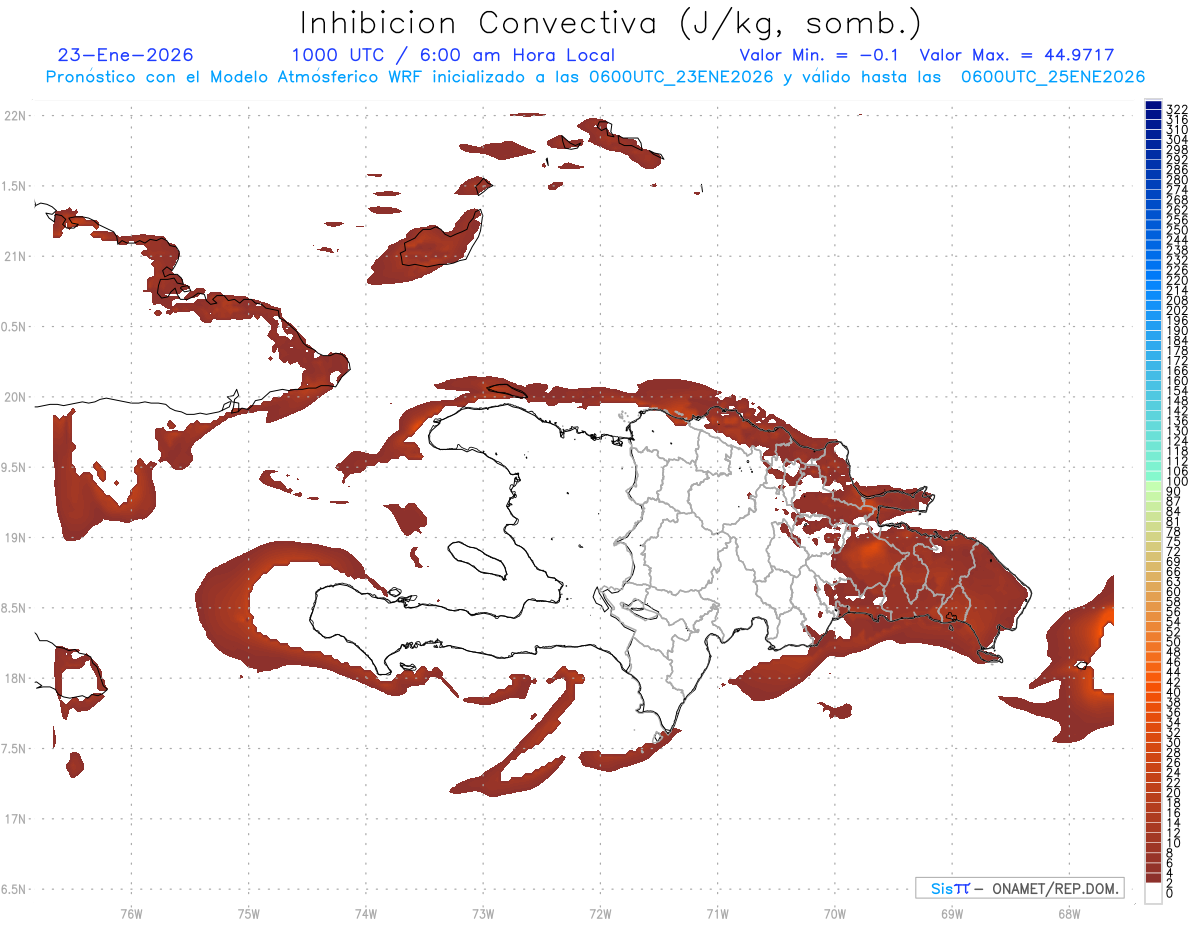Select the white swatch beside 0
Screen dimensions: 1200x927
[x=1153, y=894]
